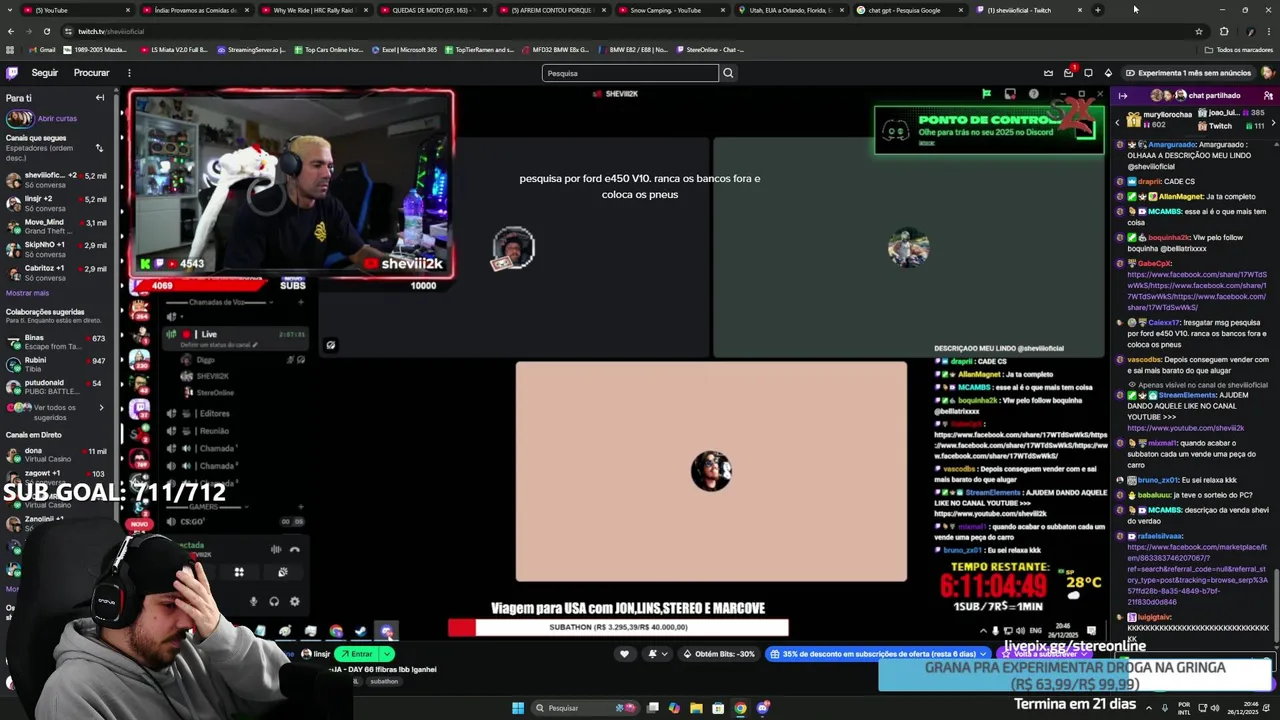Screen dimensions: 1280x720
Task: Open Excel Microsoft 365 bookmark
Action: click(x=404, y=49)
